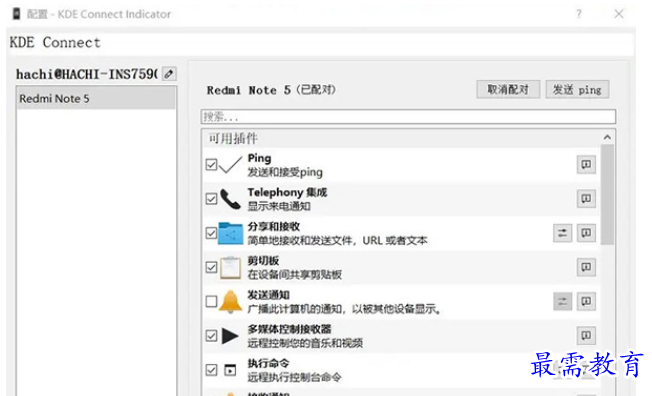
Task: Click the Ping plugin title
Action: click(259, 158)
